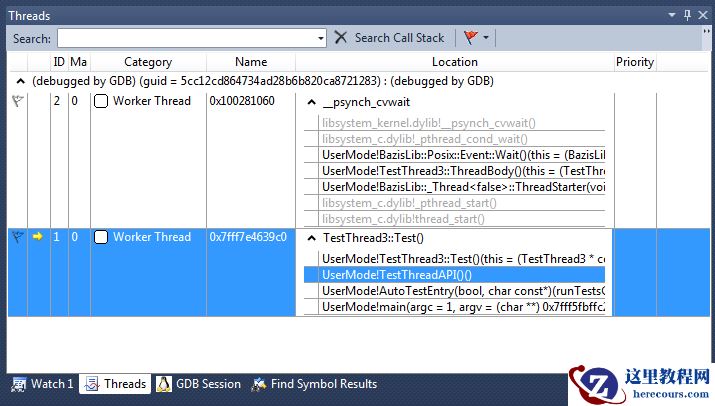Sort by the Name column header
The image size is (715, 406).
tap(251, 62)
